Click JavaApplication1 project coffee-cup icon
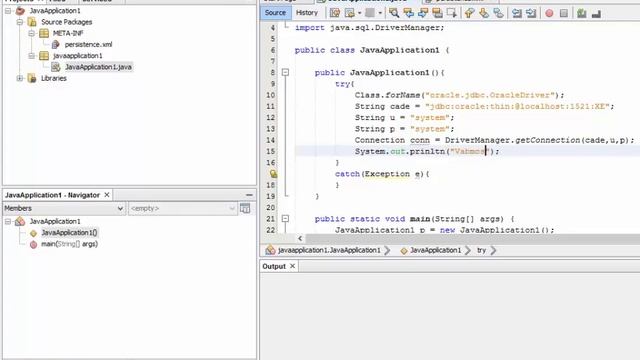 20,11
